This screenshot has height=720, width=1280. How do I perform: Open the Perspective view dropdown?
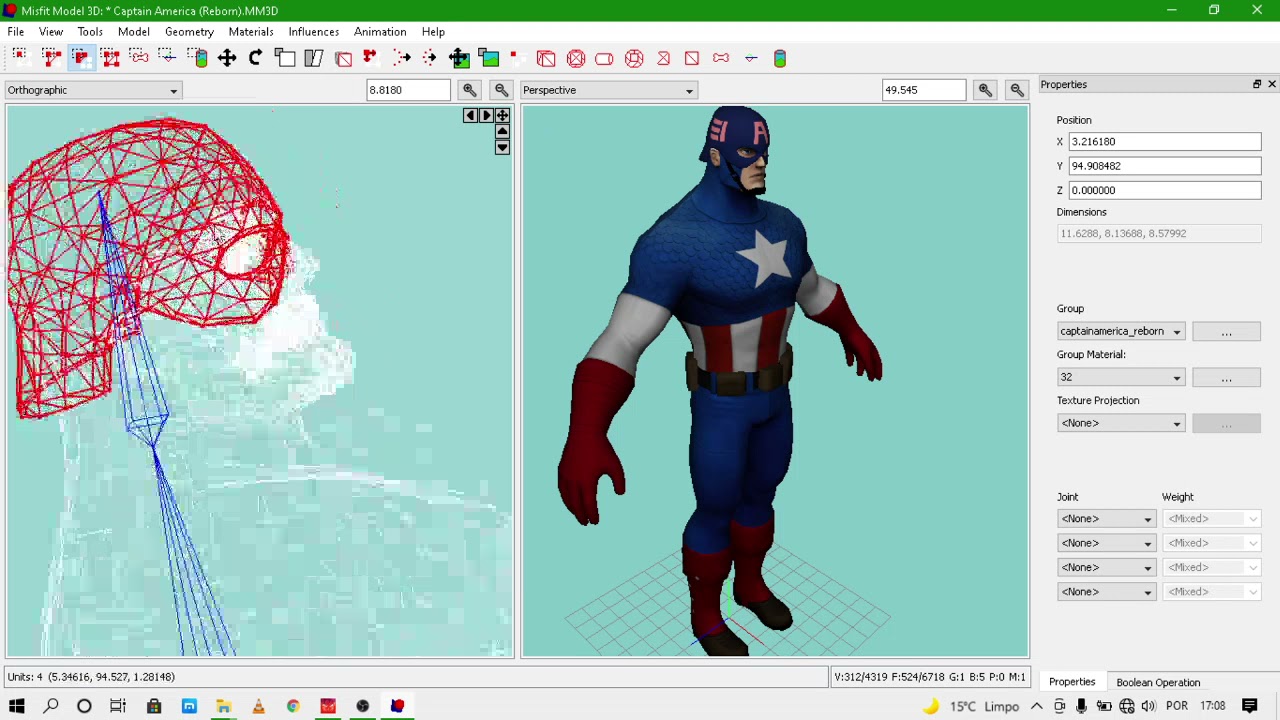click(x=608, y=90)
